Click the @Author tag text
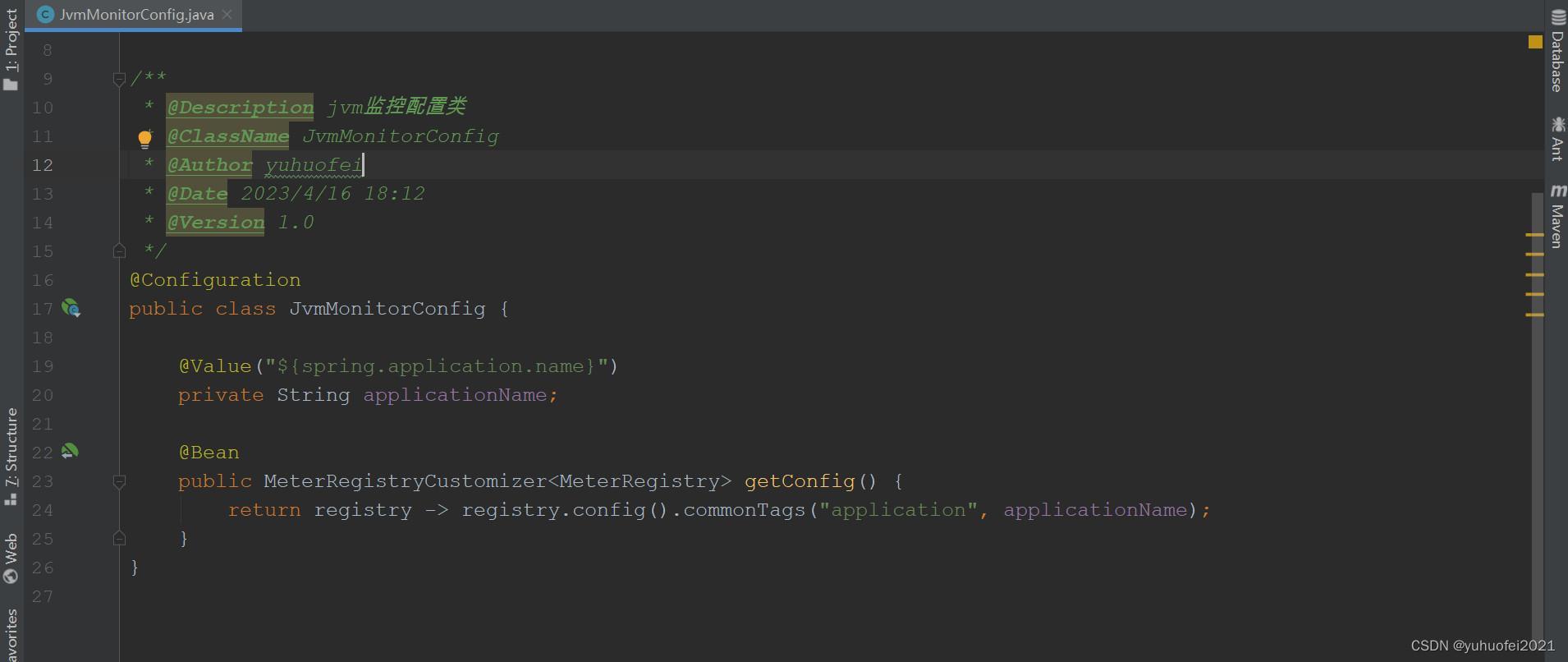The image size is (1568, 662). [x=209, y=165]
